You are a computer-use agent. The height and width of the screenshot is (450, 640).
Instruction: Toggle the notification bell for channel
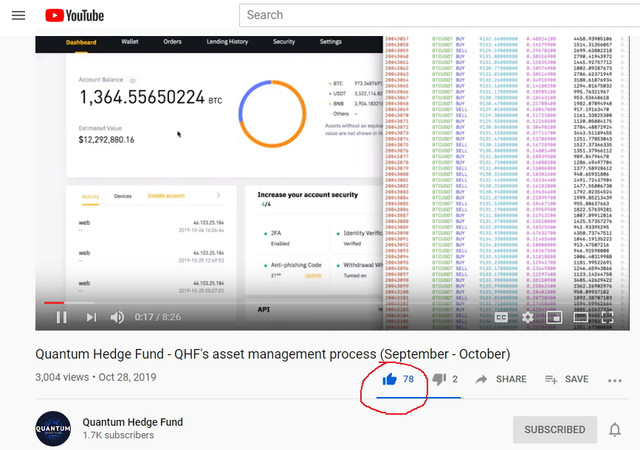click(x=615, y=430)
